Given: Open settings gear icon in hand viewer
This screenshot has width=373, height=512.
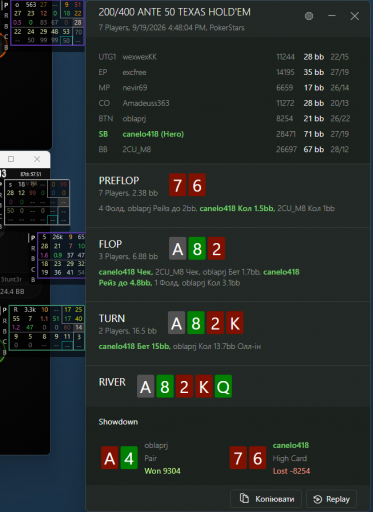Looking at the screenshot, I should tap(309, 16).
